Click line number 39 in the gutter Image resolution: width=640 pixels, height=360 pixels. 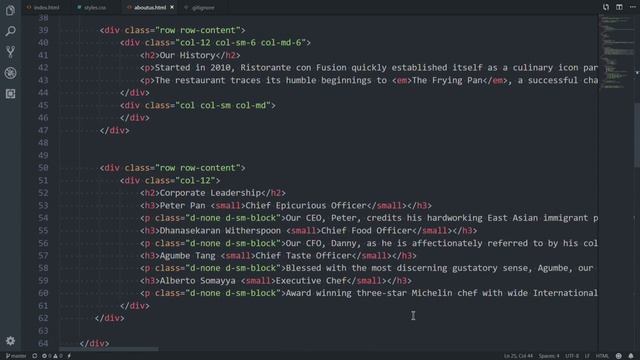click(43, 30)
